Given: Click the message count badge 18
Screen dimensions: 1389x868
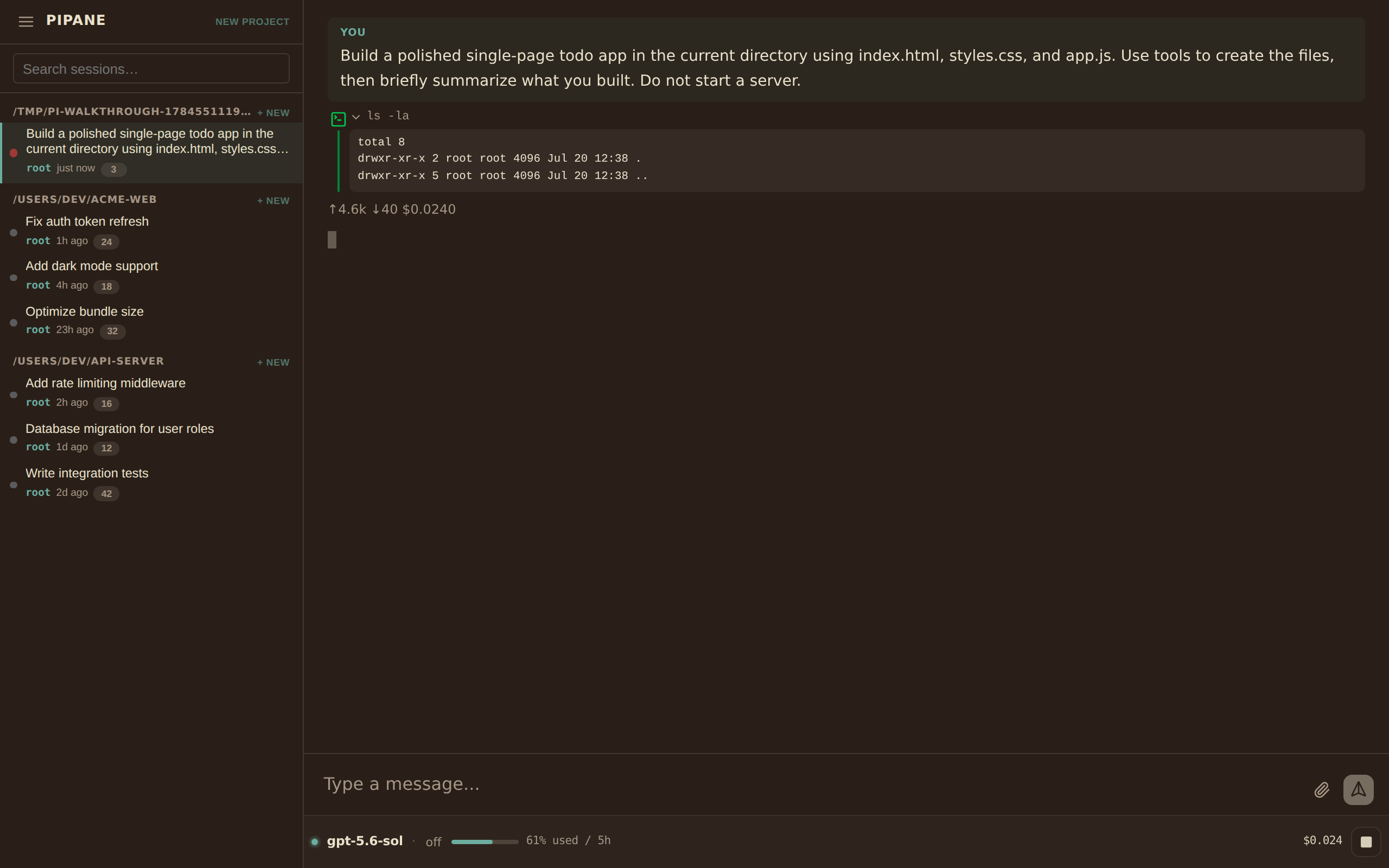Looking at the screenshot, I should (x=106, y=286).
